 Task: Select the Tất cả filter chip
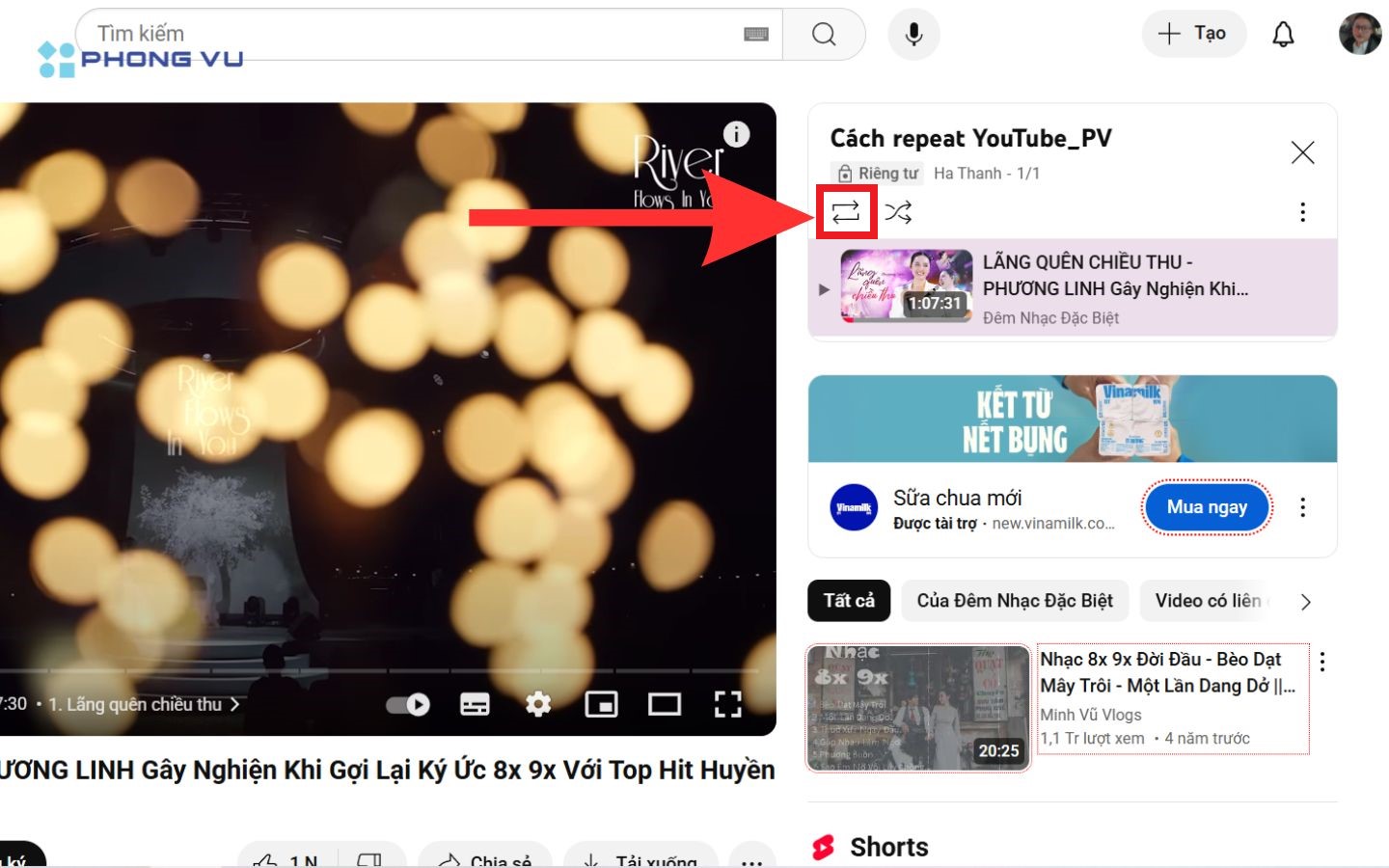(848, 600)
